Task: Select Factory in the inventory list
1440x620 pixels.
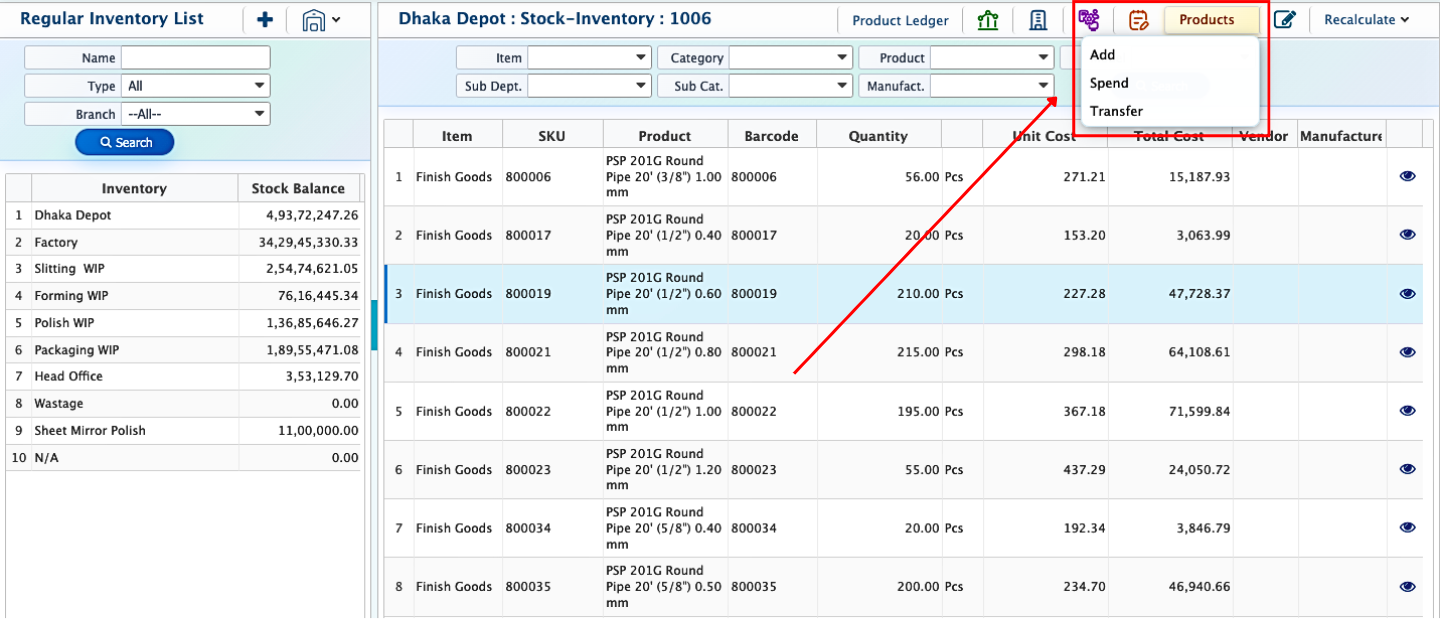Action: click(56, 242)
